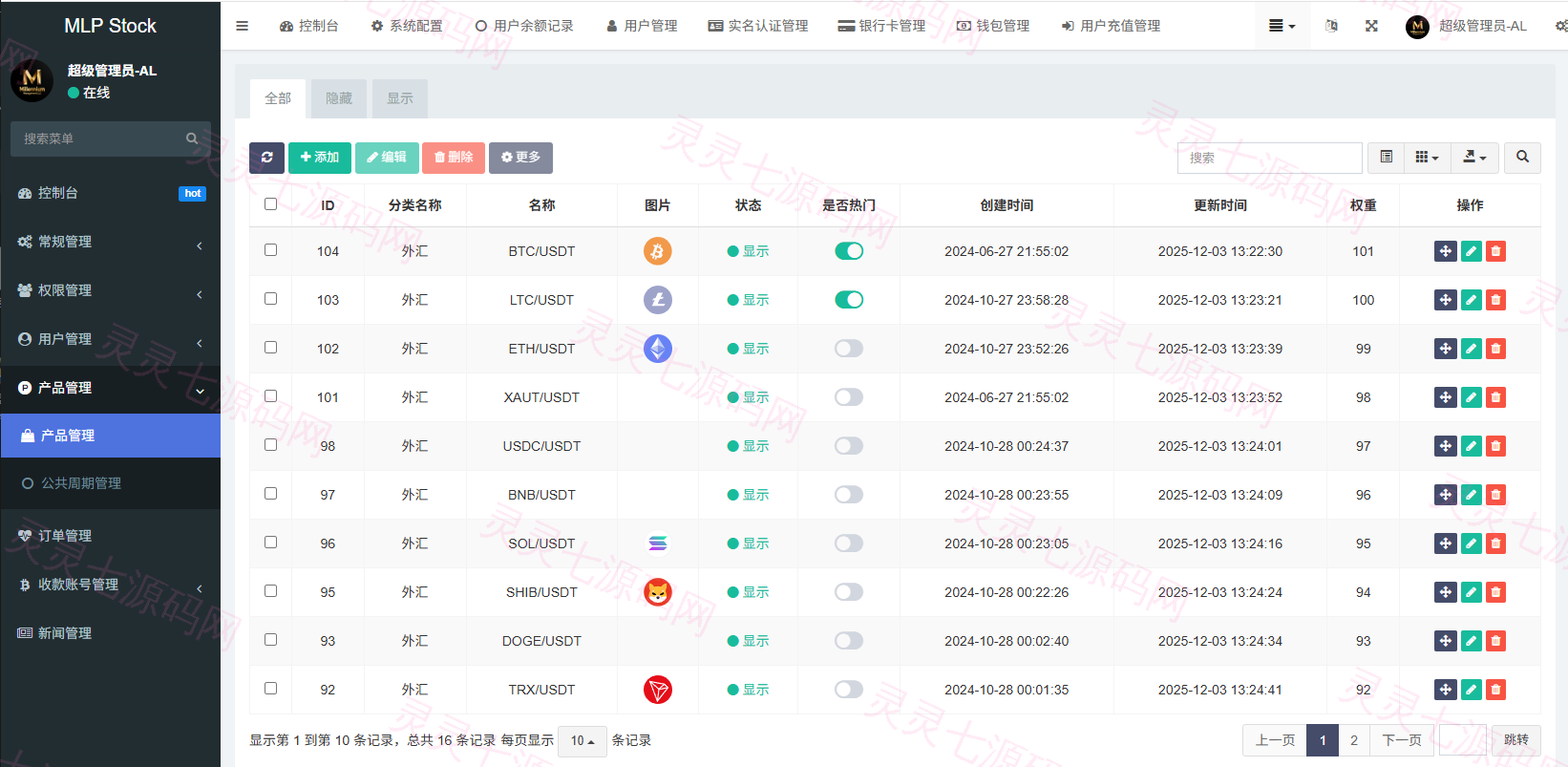1568x767 pixels.
Task: Click edit pencil for DOGE/USDT row
Action: coord(1471,641)
